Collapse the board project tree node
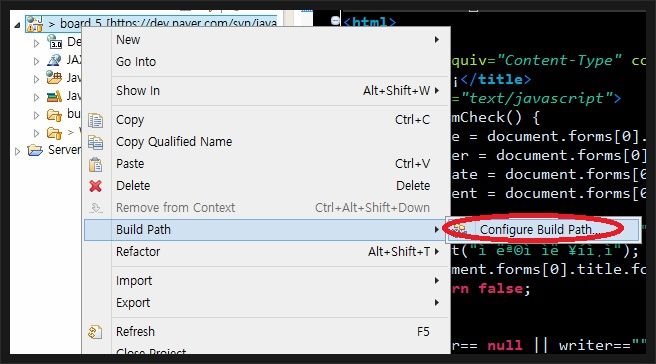Screen dimensions: 656x364 pyautogui.click(x=17, y=25)
